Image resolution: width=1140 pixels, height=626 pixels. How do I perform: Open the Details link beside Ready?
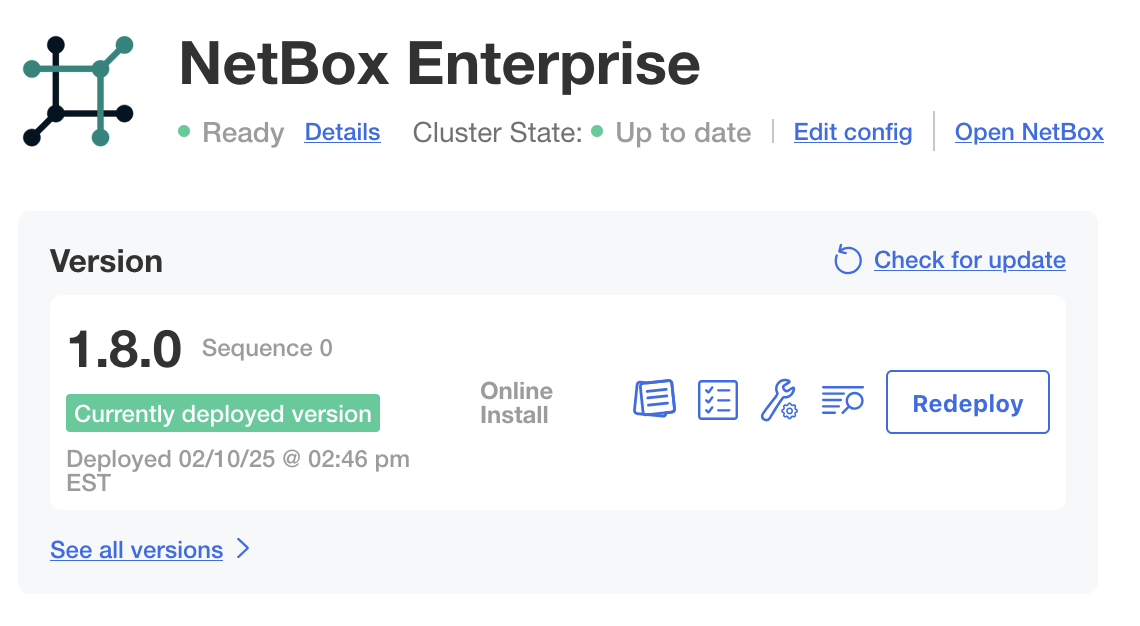point(342,132)
